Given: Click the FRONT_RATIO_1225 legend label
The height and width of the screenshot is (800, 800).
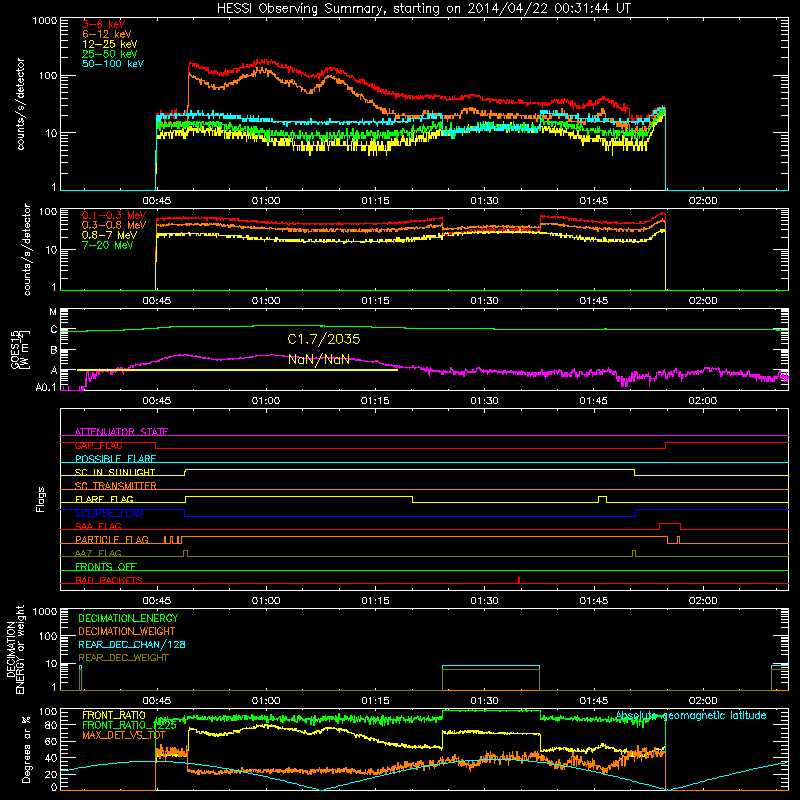Looking at the screenshot, I should pos(129,725).
